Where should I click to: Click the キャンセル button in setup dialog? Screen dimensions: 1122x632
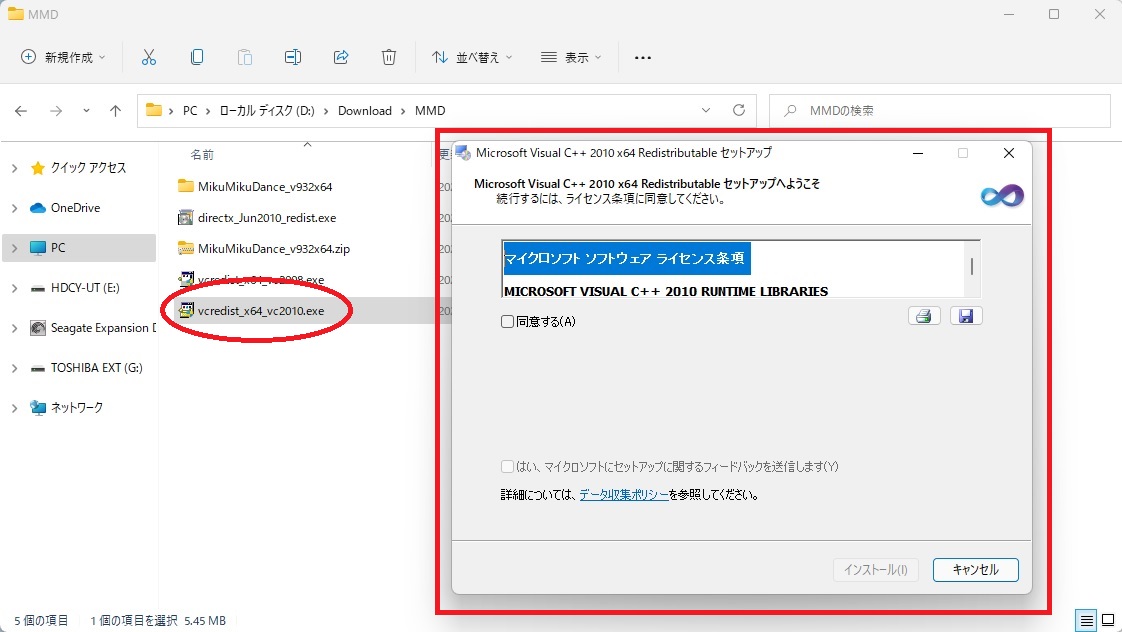(975, 570)
